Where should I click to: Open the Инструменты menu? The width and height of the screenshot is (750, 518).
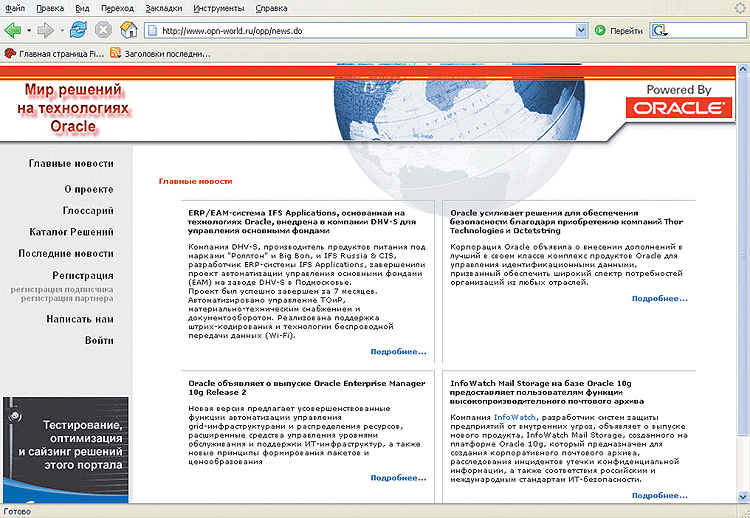tap(219, 8)
